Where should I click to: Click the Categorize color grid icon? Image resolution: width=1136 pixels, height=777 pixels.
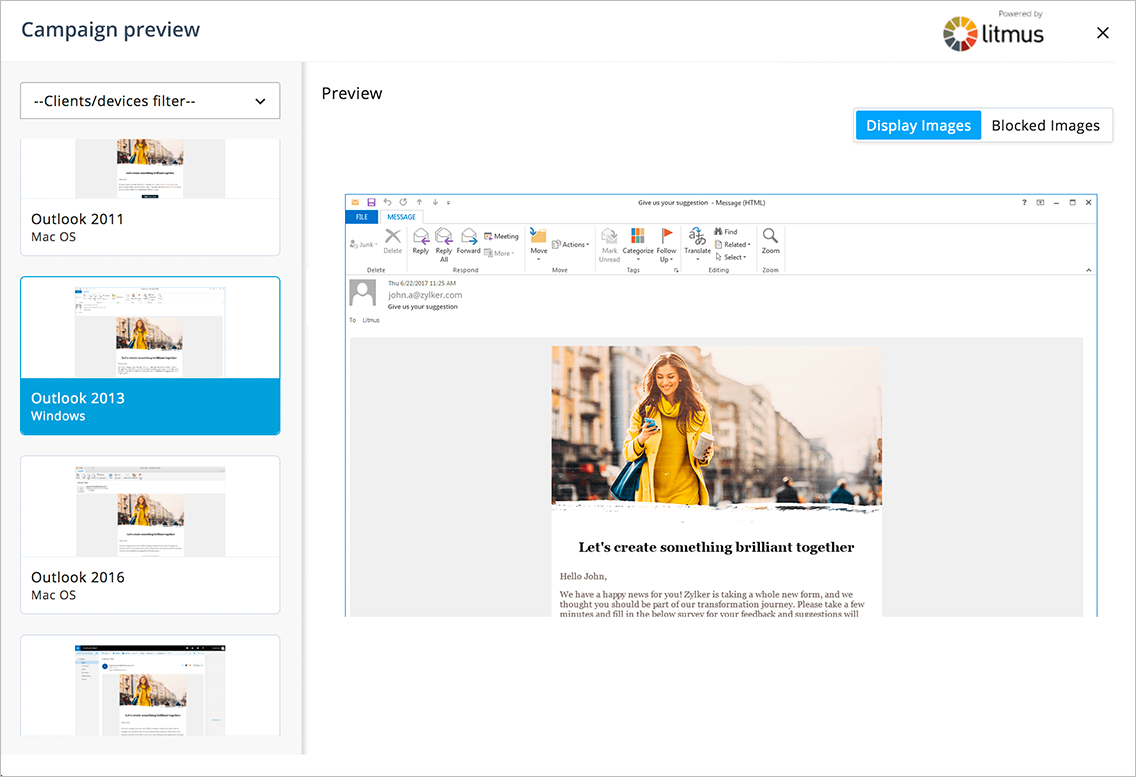click(638, 237)
